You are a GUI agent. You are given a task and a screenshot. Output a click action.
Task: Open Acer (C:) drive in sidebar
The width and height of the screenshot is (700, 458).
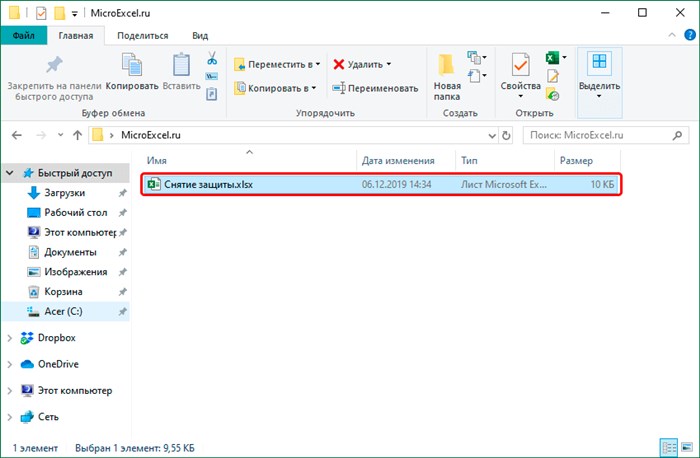(63, 311)
